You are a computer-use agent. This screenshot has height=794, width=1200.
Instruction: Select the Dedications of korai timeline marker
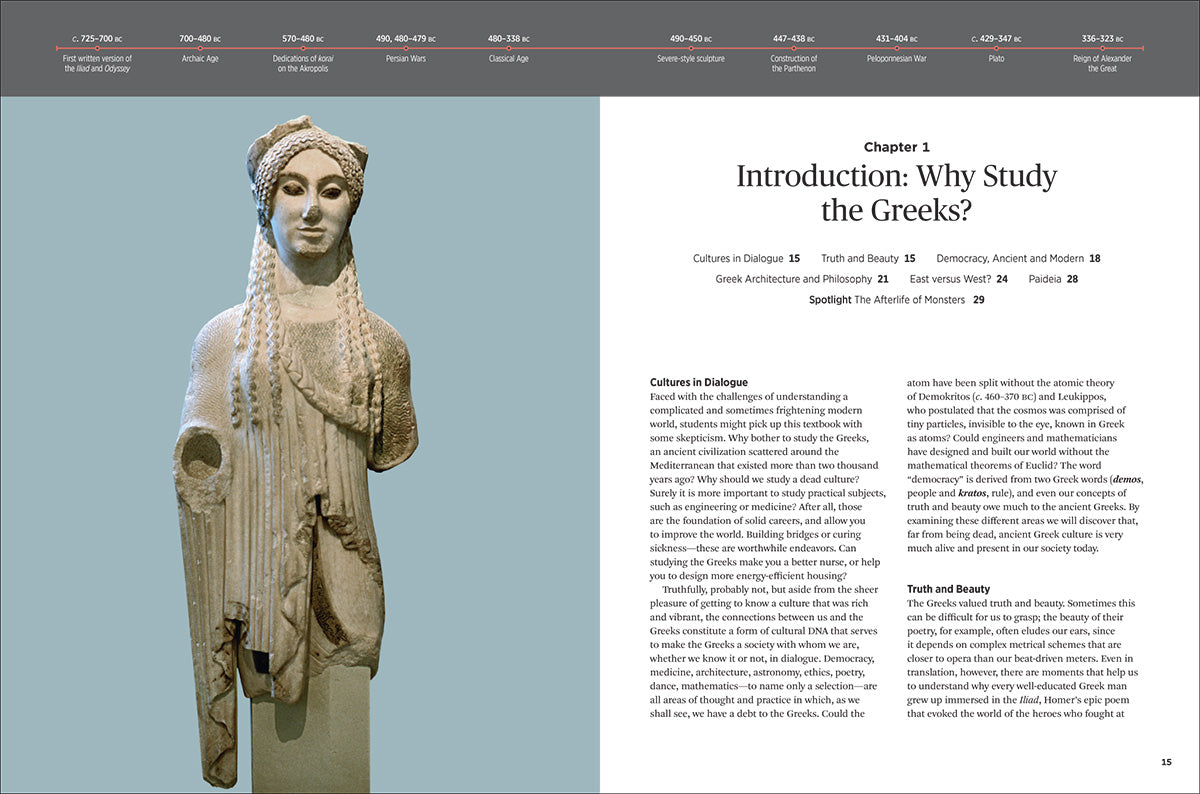point(303,48)
